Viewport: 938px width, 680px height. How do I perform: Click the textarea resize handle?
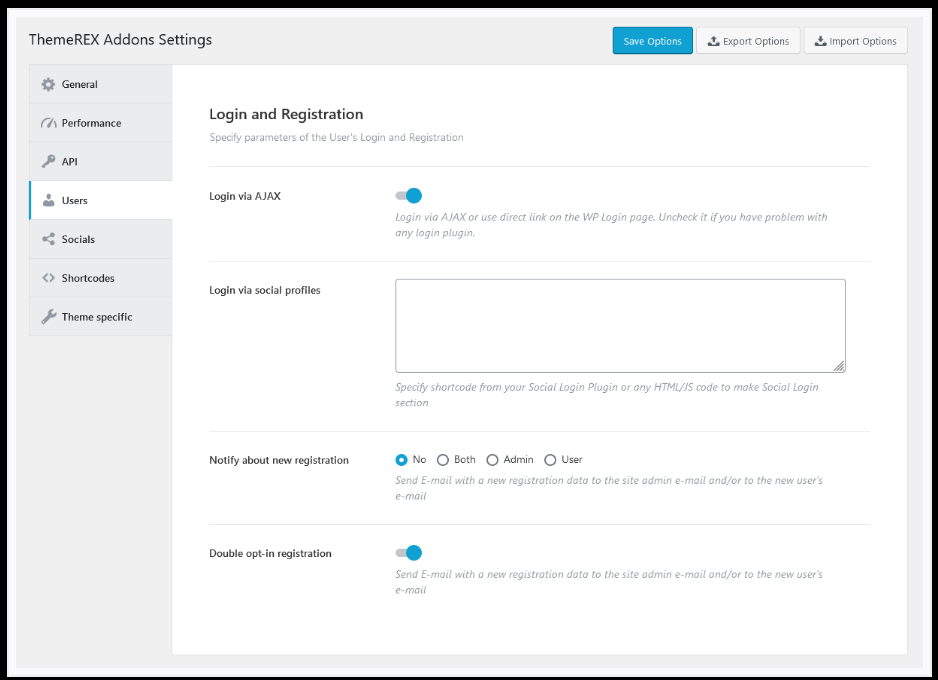[x=839, y=366]
